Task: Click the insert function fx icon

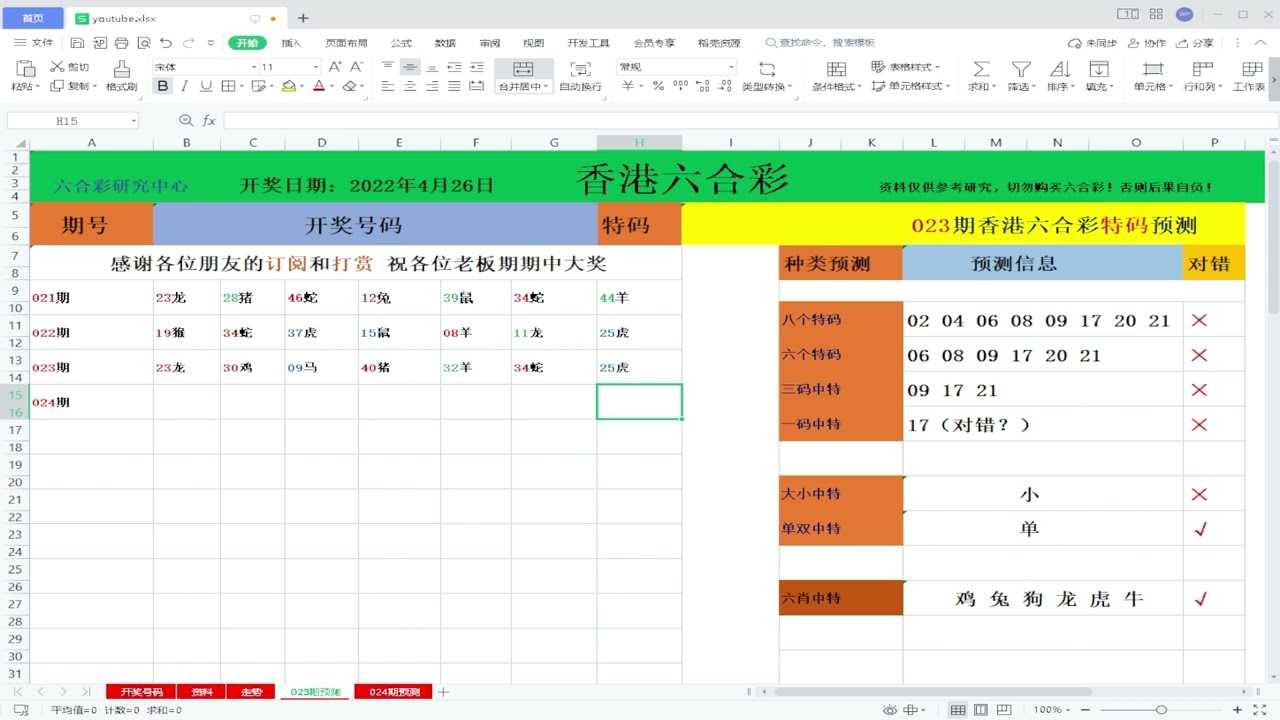Action: 209,120
